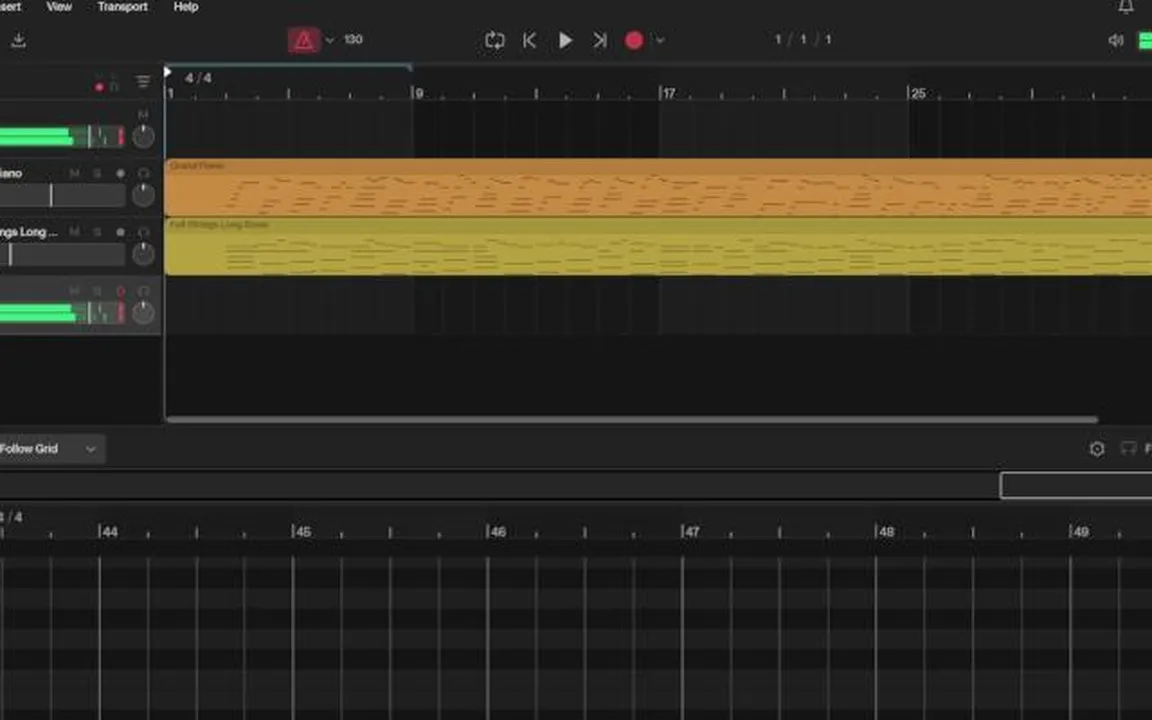Mute the Strings Long track
This screenshot has width=1152, height=720.
[74, 232]
